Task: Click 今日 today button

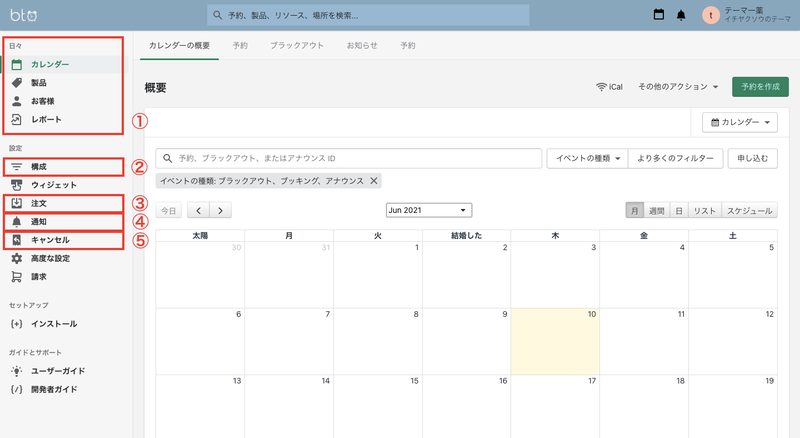Action: click(168, 210)
